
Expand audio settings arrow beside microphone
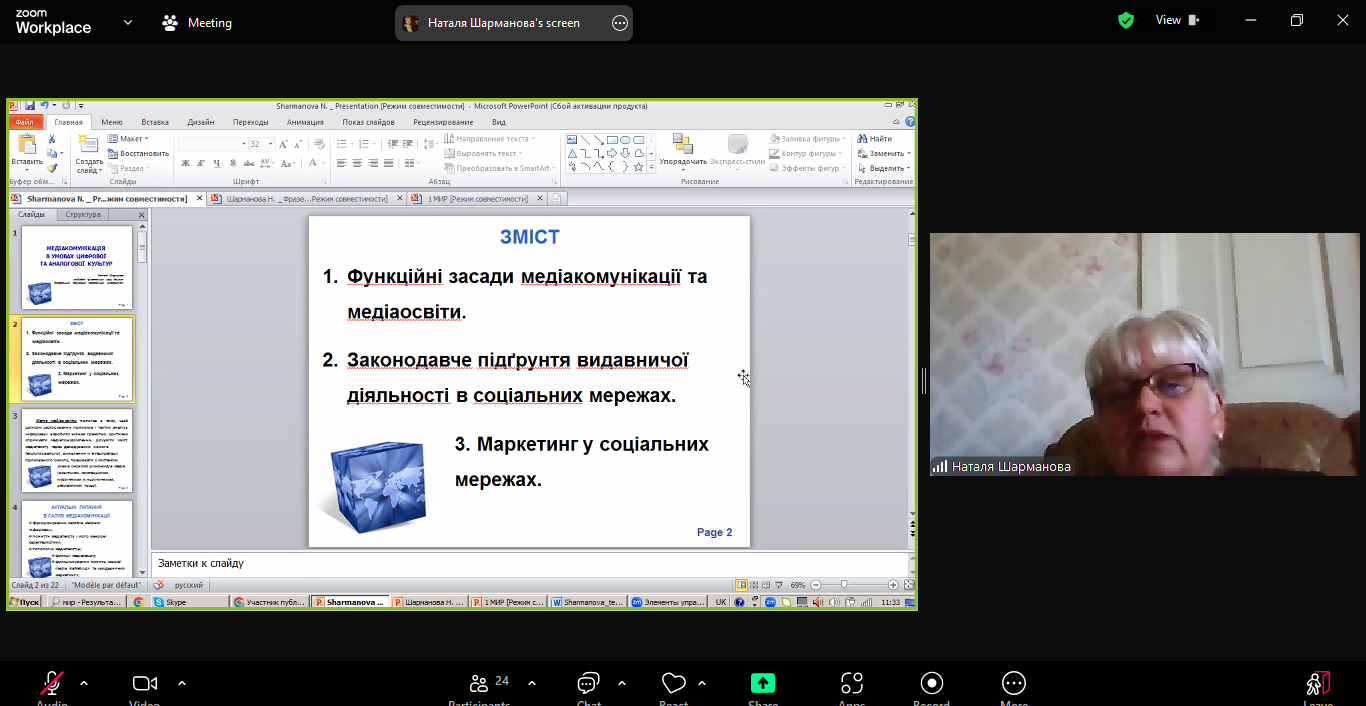84,684
